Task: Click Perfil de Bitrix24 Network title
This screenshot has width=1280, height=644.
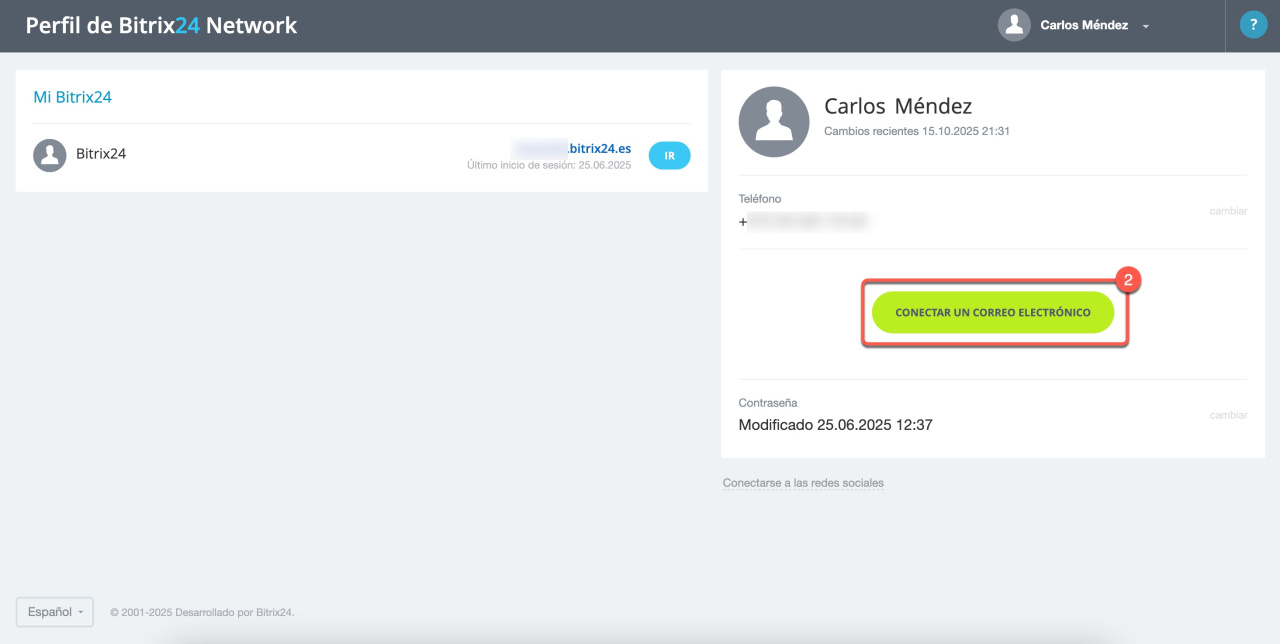Action: click(161, 25)
